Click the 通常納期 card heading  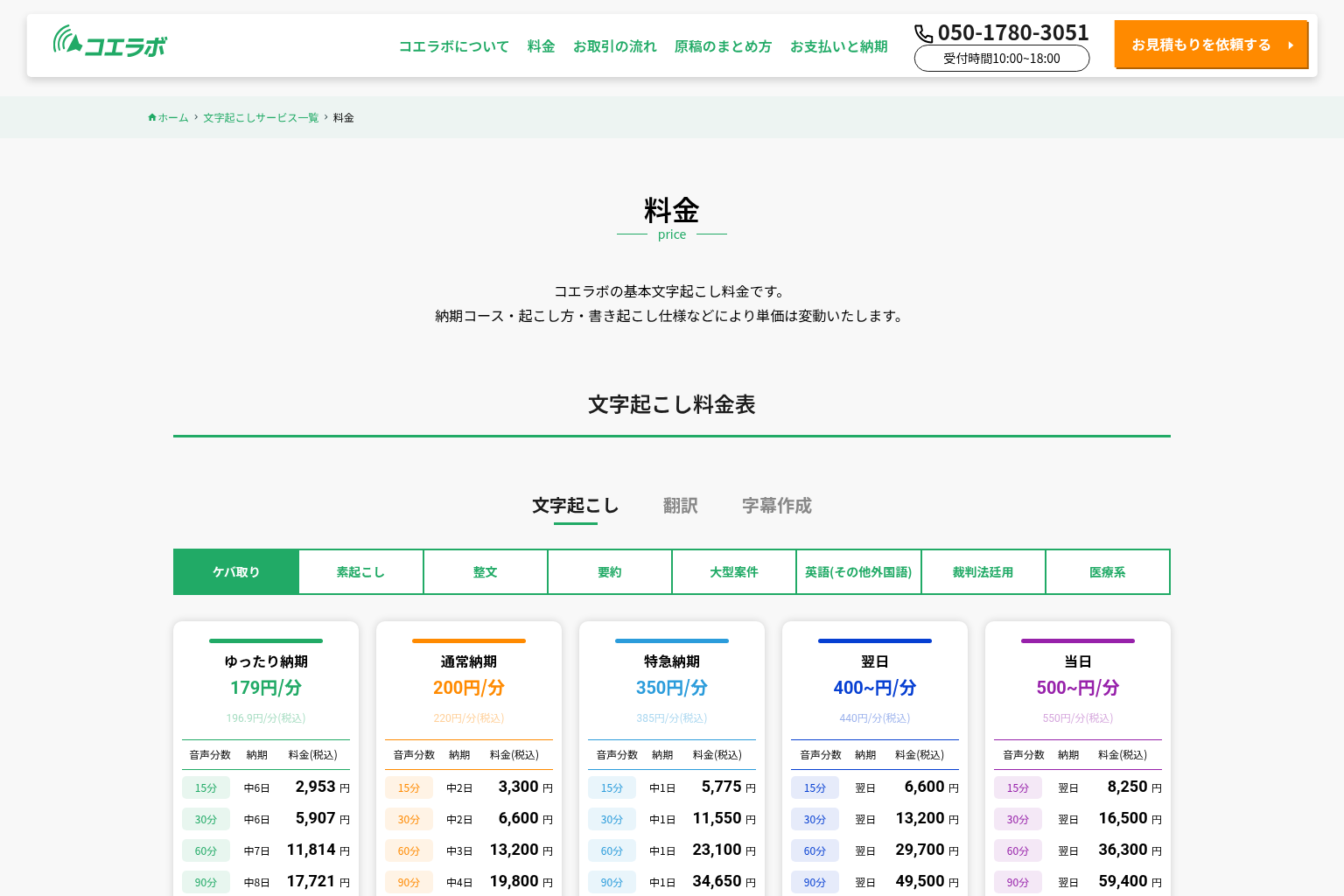(x=469, y=661)
